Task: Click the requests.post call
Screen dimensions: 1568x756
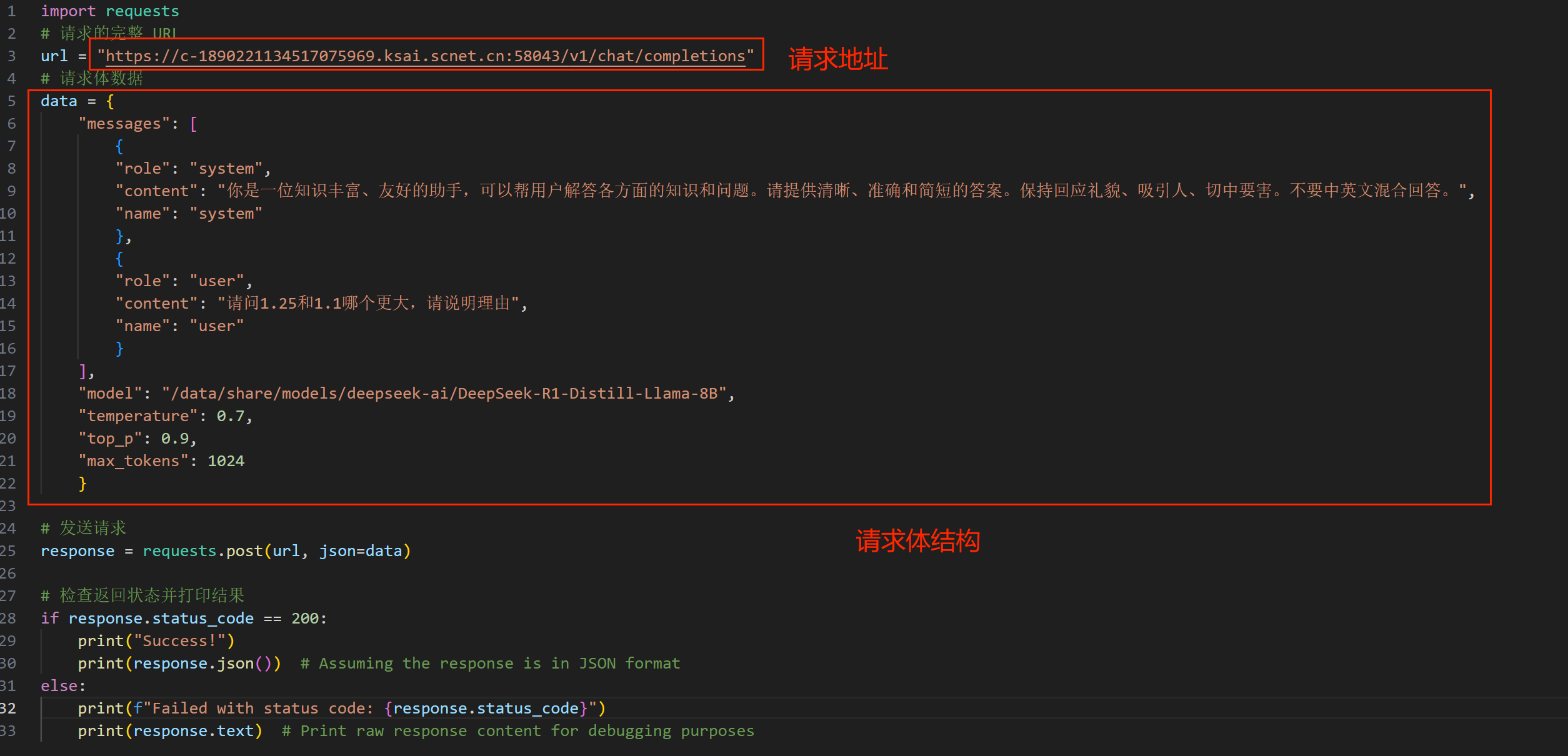Action: click(202, 551)
